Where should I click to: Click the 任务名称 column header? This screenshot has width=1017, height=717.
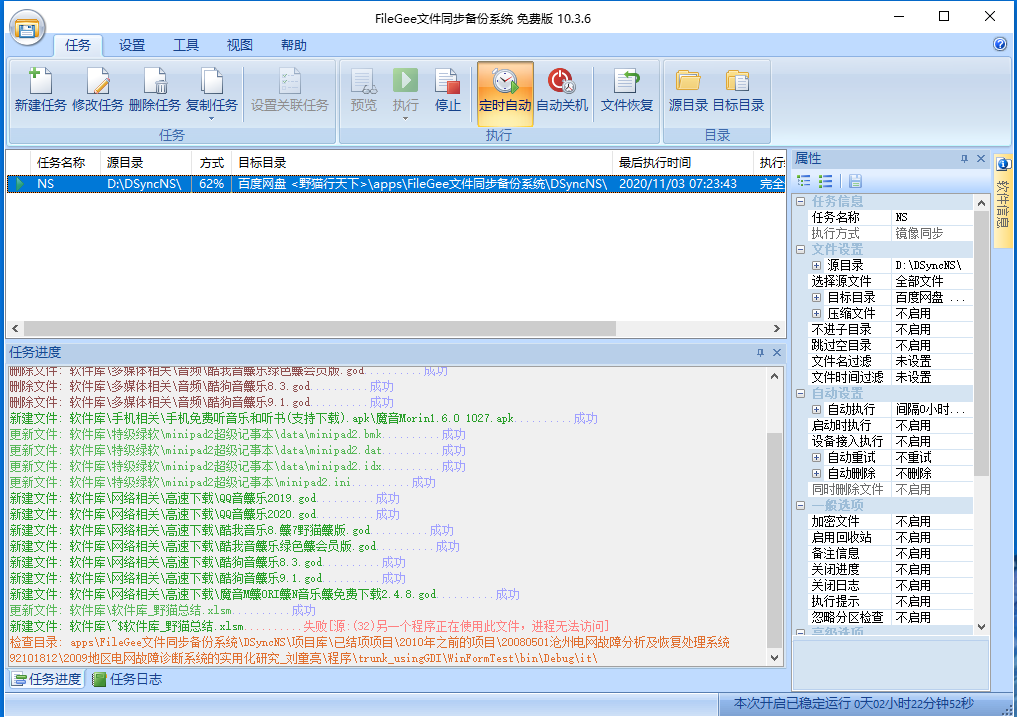point(65,162)
